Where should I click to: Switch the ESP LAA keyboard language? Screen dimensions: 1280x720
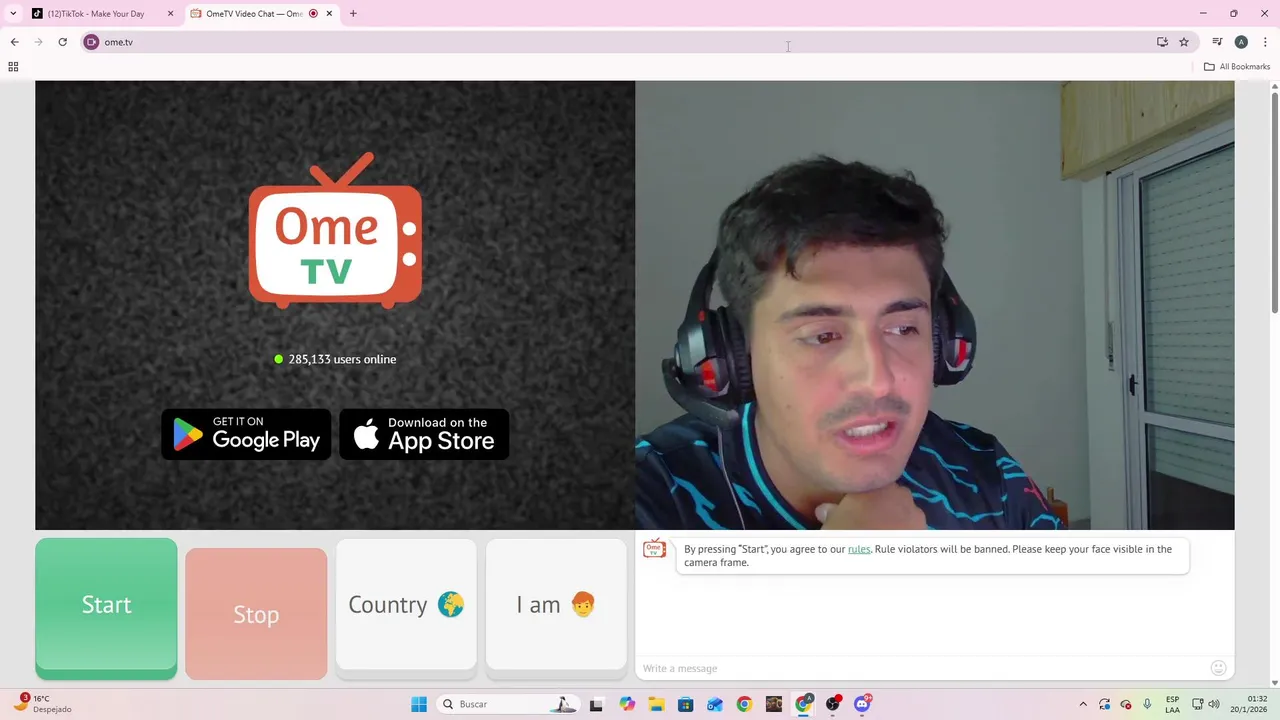click(x=1172, y=704)
